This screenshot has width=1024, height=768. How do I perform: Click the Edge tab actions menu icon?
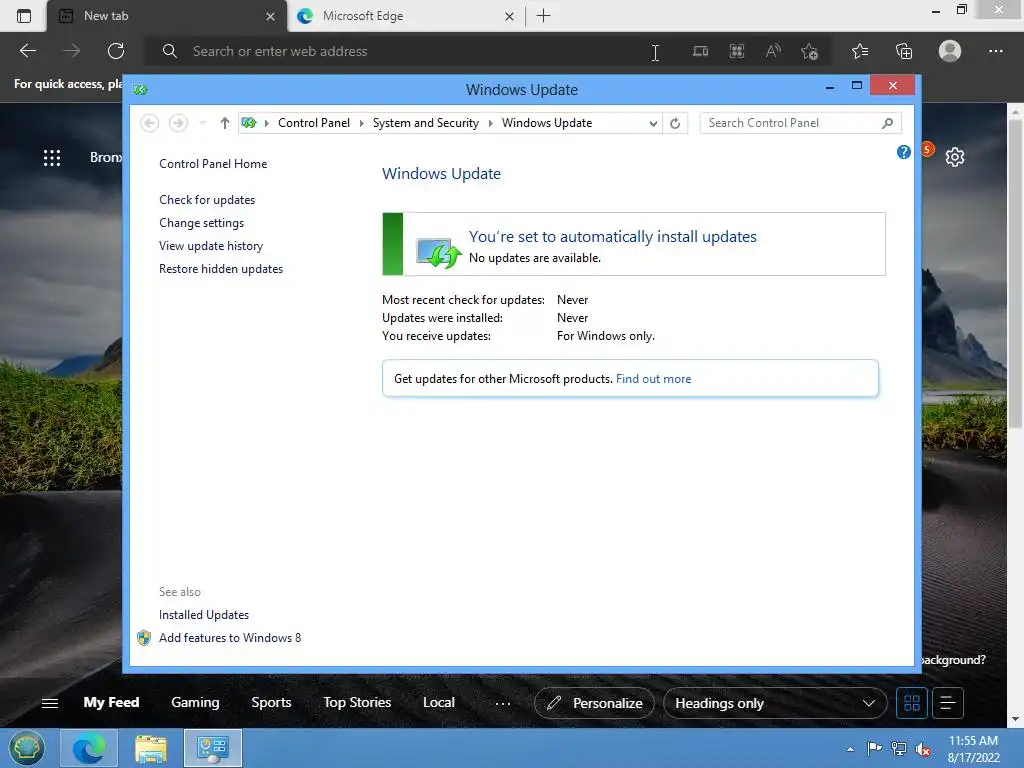[x=24, y=16]
